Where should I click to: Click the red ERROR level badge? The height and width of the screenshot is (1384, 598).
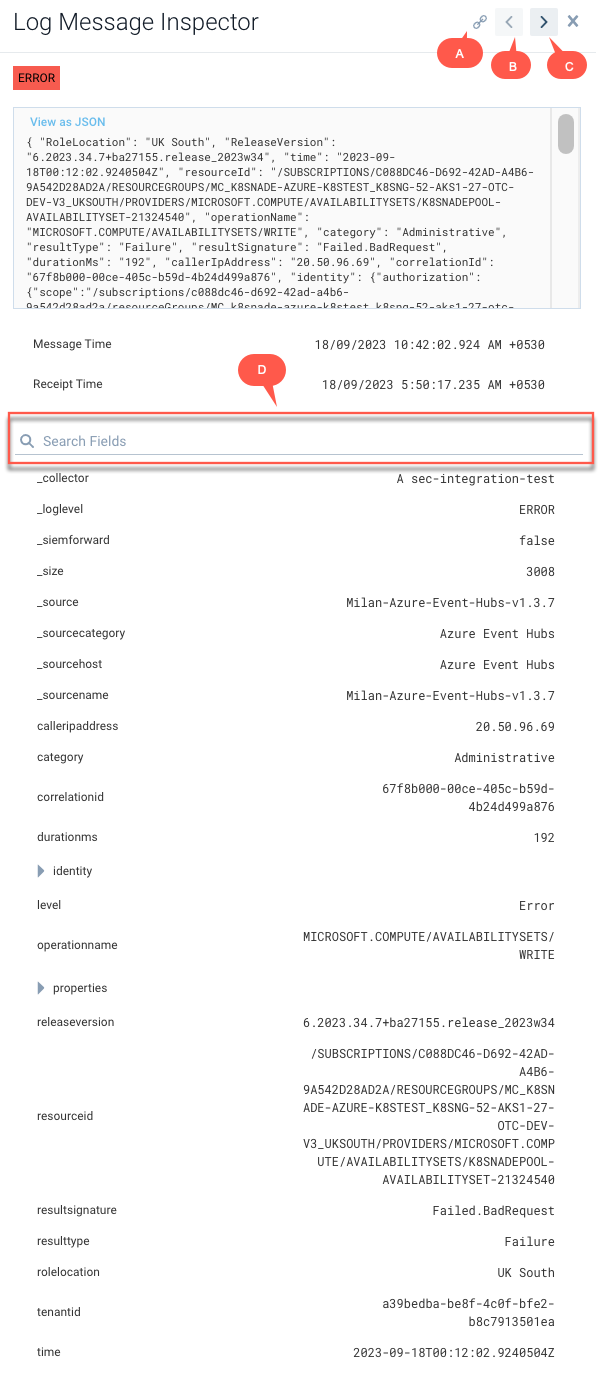tap(37, 78)
